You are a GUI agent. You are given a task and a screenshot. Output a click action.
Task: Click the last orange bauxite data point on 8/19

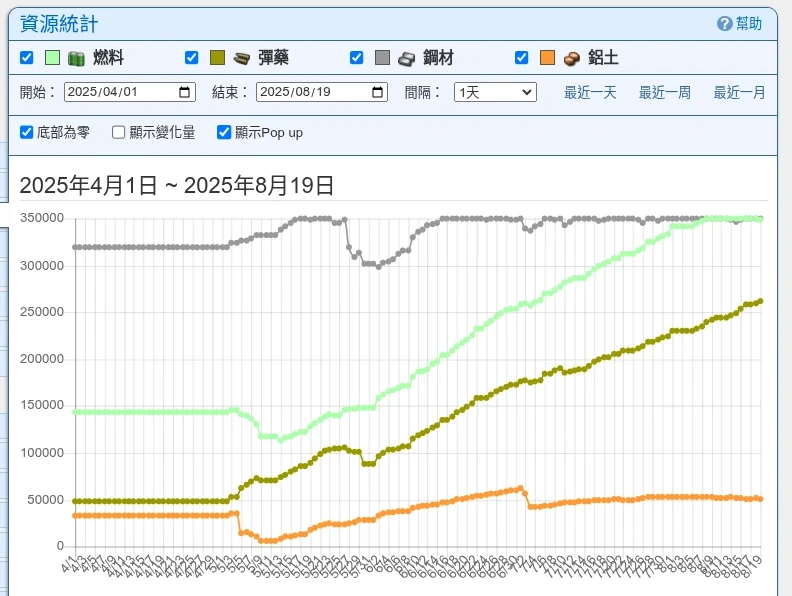click(x=761, y=499)
